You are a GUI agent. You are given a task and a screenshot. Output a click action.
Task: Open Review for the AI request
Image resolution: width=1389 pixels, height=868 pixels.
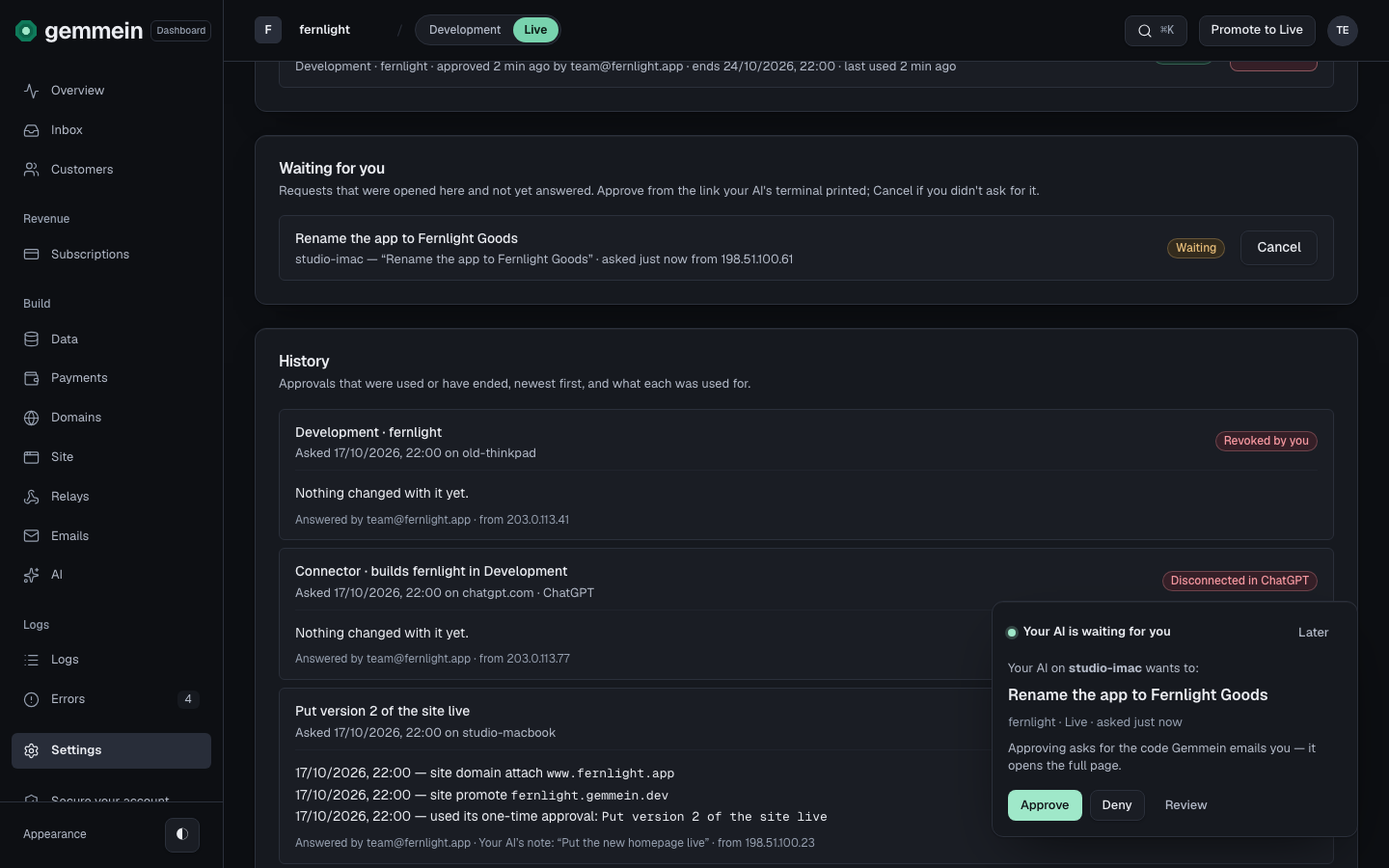coord(1185,805)
